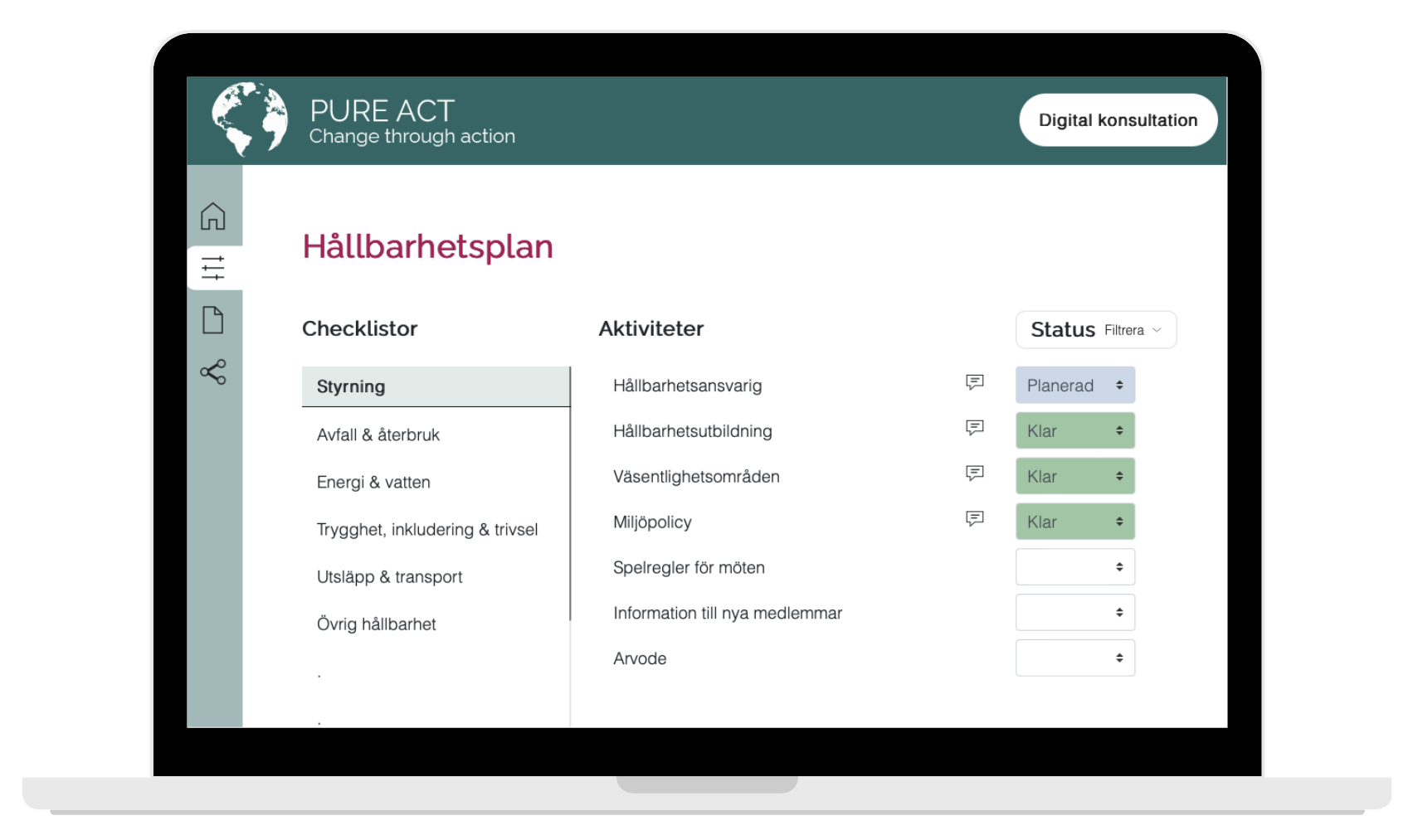Change the Planerad status for Hållbarhetsansvarig
The image size is (1413, 840).
click(1074, 385)
